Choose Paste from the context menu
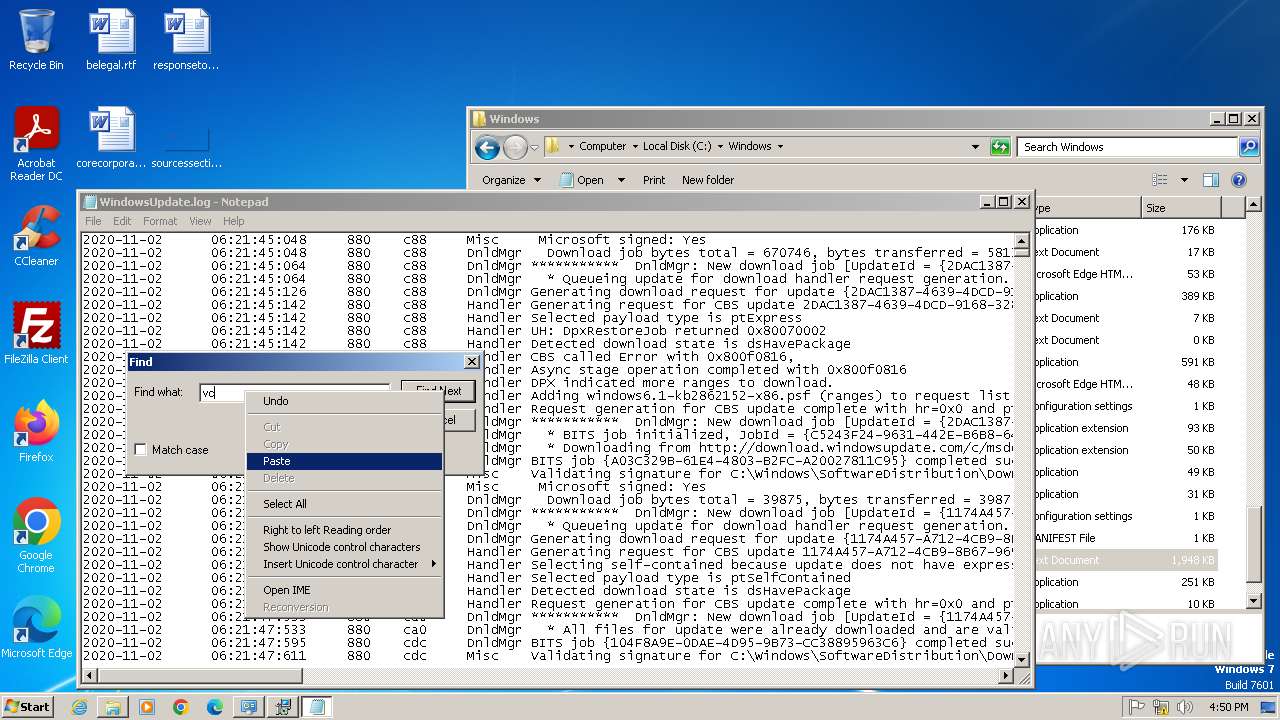 click(344, 461)
